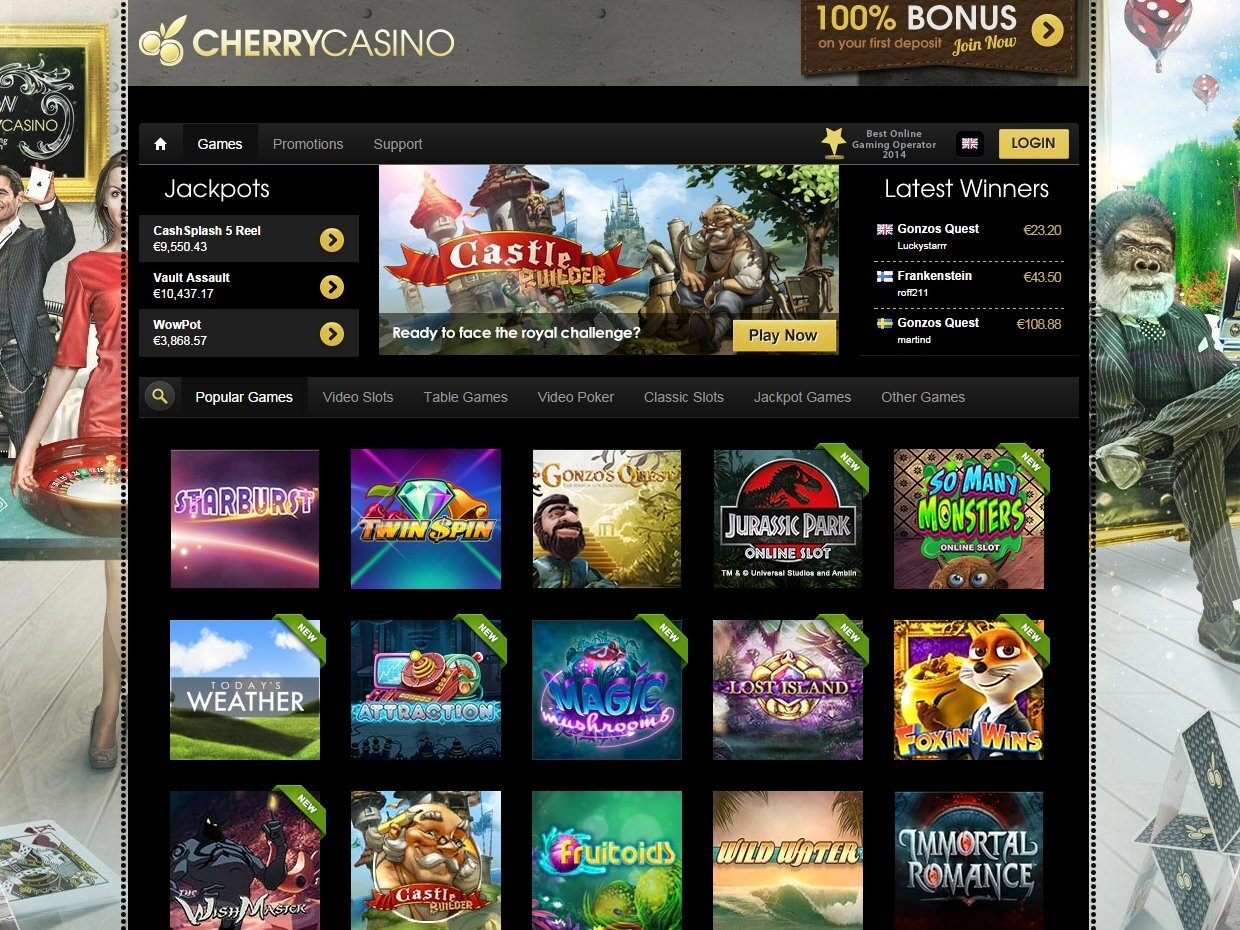Click the Best Online Gaming Operator award star
Screen dimensions: 1240x930
tap(833, 144)
